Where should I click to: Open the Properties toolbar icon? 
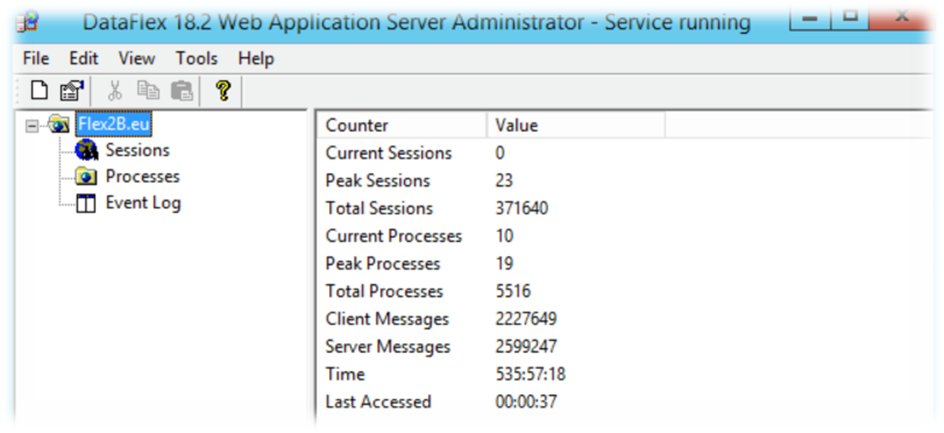click(x=72, y=92)
